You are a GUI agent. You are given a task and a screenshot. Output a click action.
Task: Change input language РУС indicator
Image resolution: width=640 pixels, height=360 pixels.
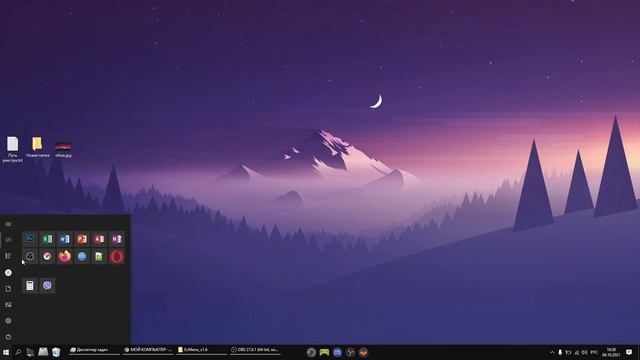(x=594, y=352)
